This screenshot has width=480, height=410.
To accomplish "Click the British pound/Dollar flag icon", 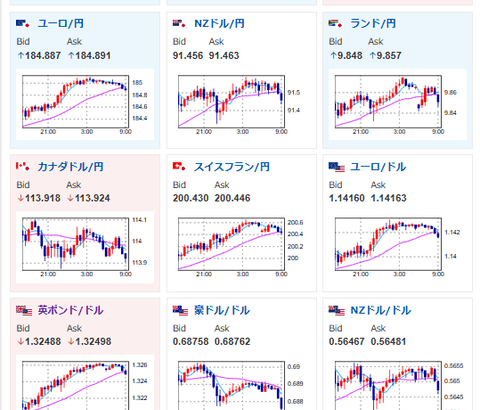I will pyautogui.click(x=24, y=310).
